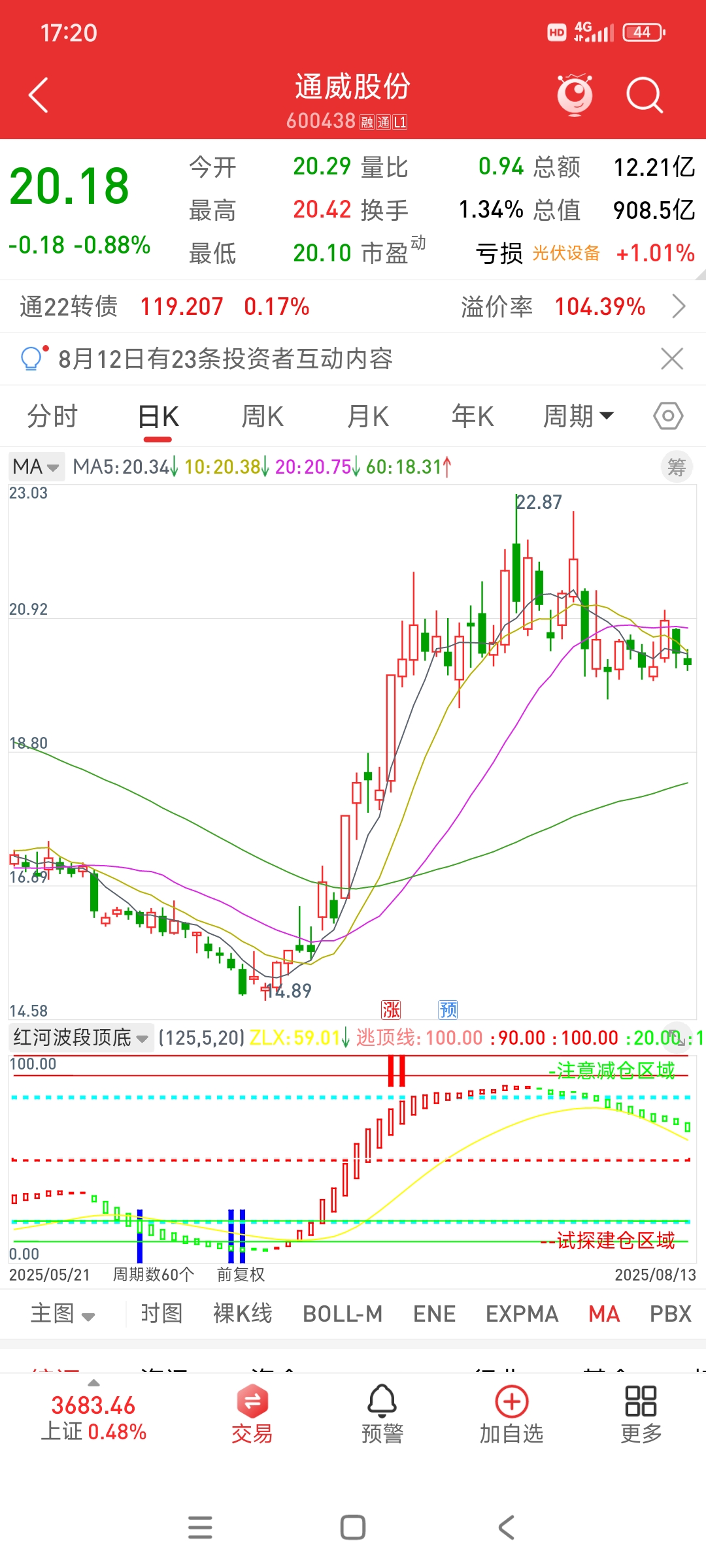The height and width of the screenshot is (1568, 706).
Task: Select MA indicator in bottom row
Action: [604, 1314]
